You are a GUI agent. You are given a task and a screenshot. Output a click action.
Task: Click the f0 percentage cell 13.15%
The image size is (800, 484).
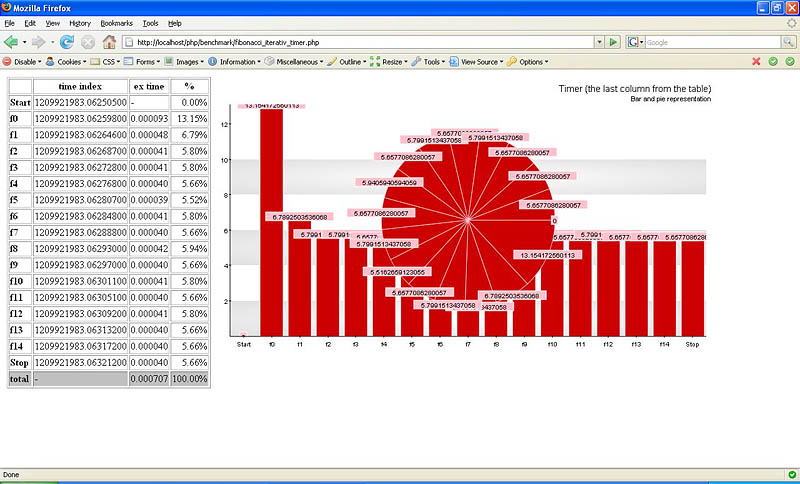189,119
